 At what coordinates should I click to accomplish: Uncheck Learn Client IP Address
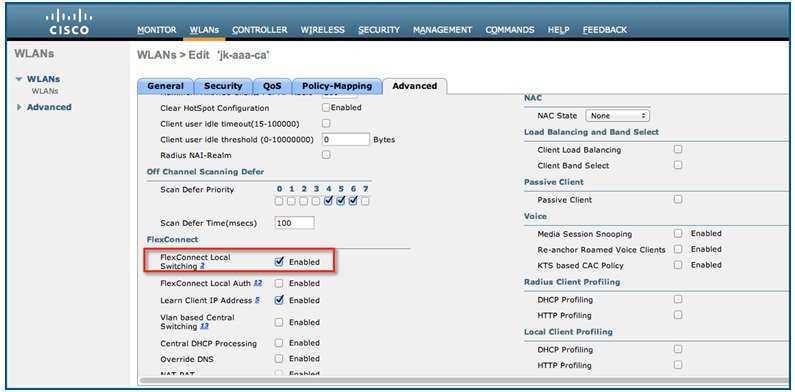tap(279, 300)
